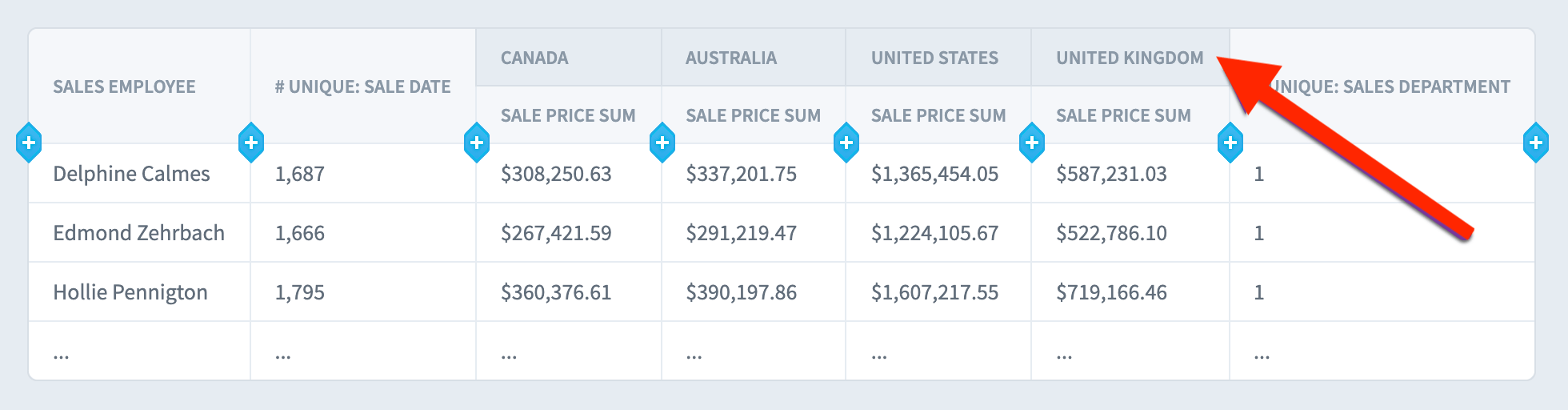
Task: Click plus icon between Sales Employee and Sale Date
Action: pos(251,143)
